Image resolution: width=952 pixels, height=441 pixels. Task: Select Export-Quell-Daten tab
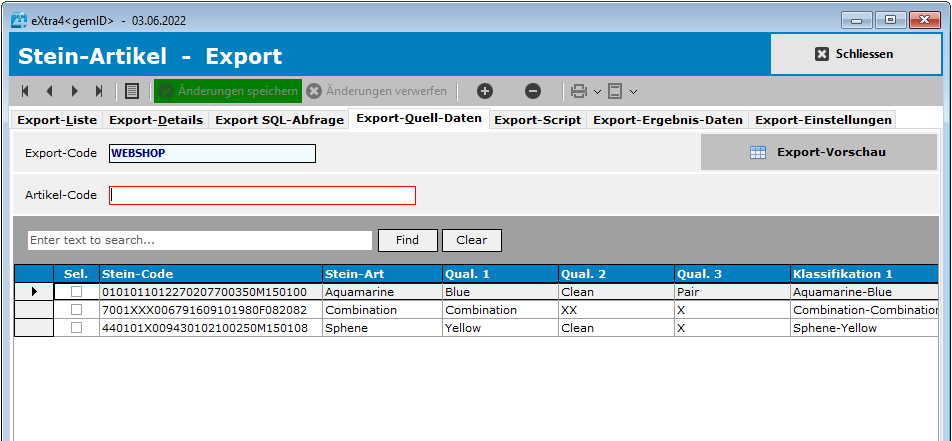(419, 118)
